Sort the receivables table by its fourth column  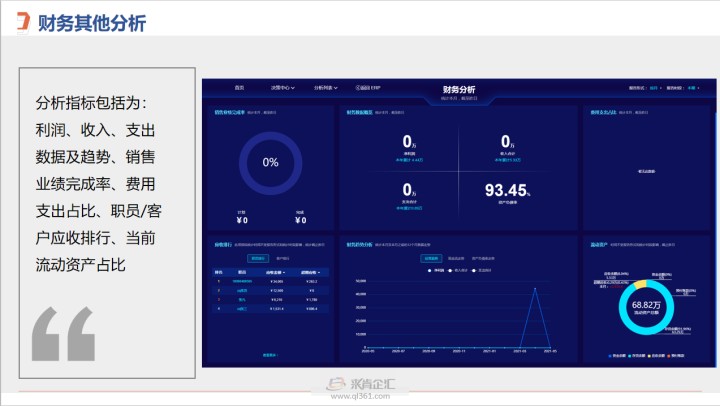click(x=311, y=272)
